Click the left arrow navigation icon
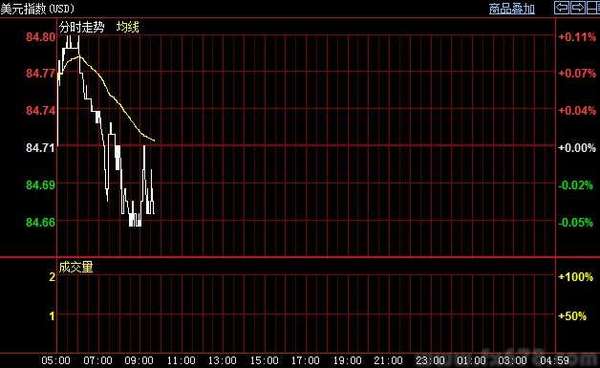This screenshot has width=600, height=368. tap(561, 8)
